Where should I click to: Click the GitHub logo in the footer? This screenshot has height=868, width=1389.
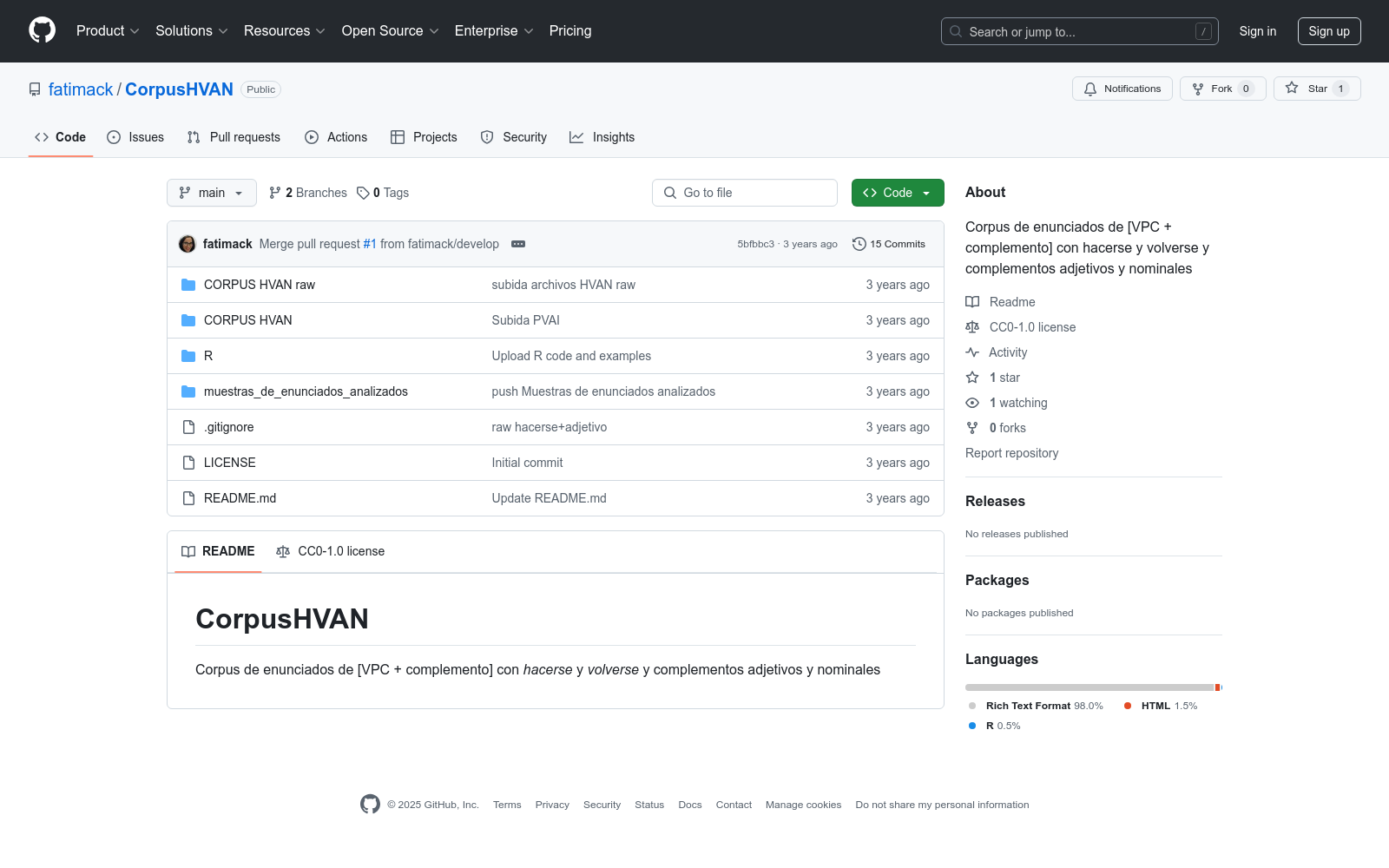click(x=370, y=805)
